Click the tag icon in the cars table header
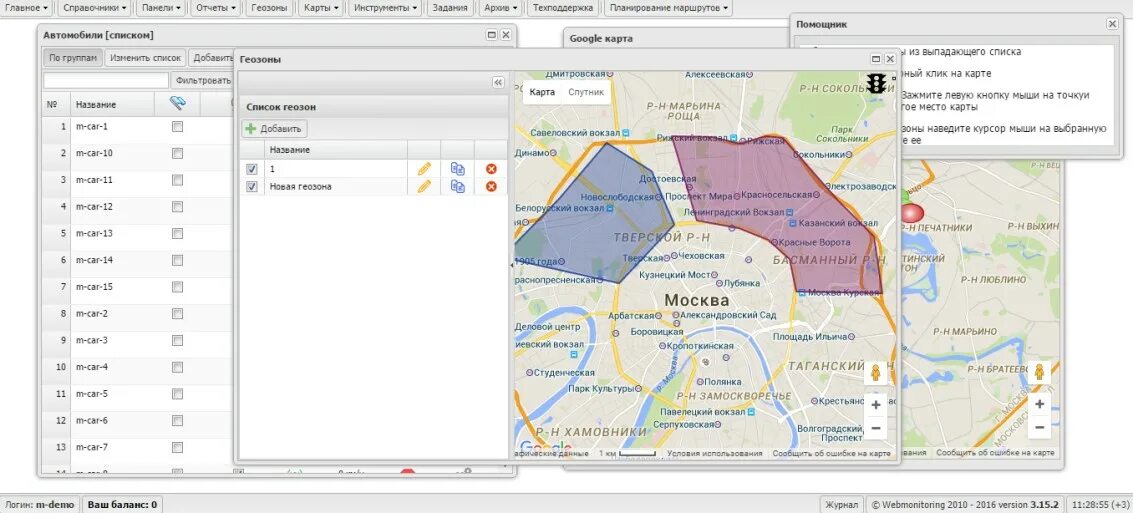The width and height of the screenshot is (1133, 513). coord(178,104)
